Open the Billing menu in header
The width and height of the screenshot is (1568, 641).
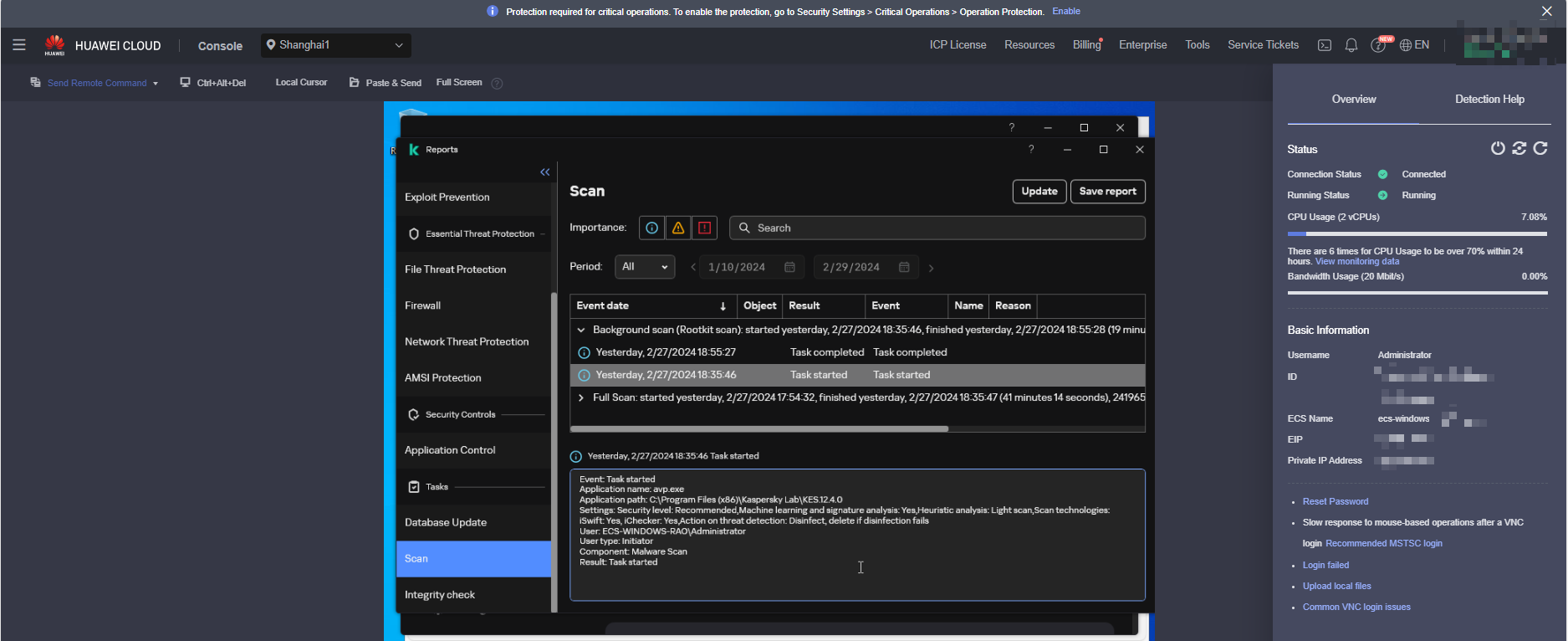coord(1087,45)
